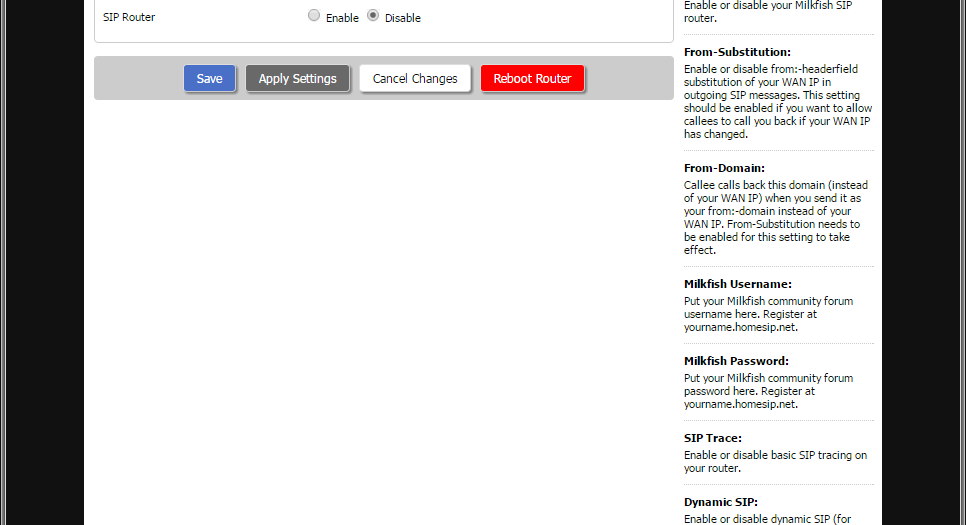The image size is (966, 525).
Task: Click yourname.homesip.net under Milkfish Username
Action: tap(740, 327)
